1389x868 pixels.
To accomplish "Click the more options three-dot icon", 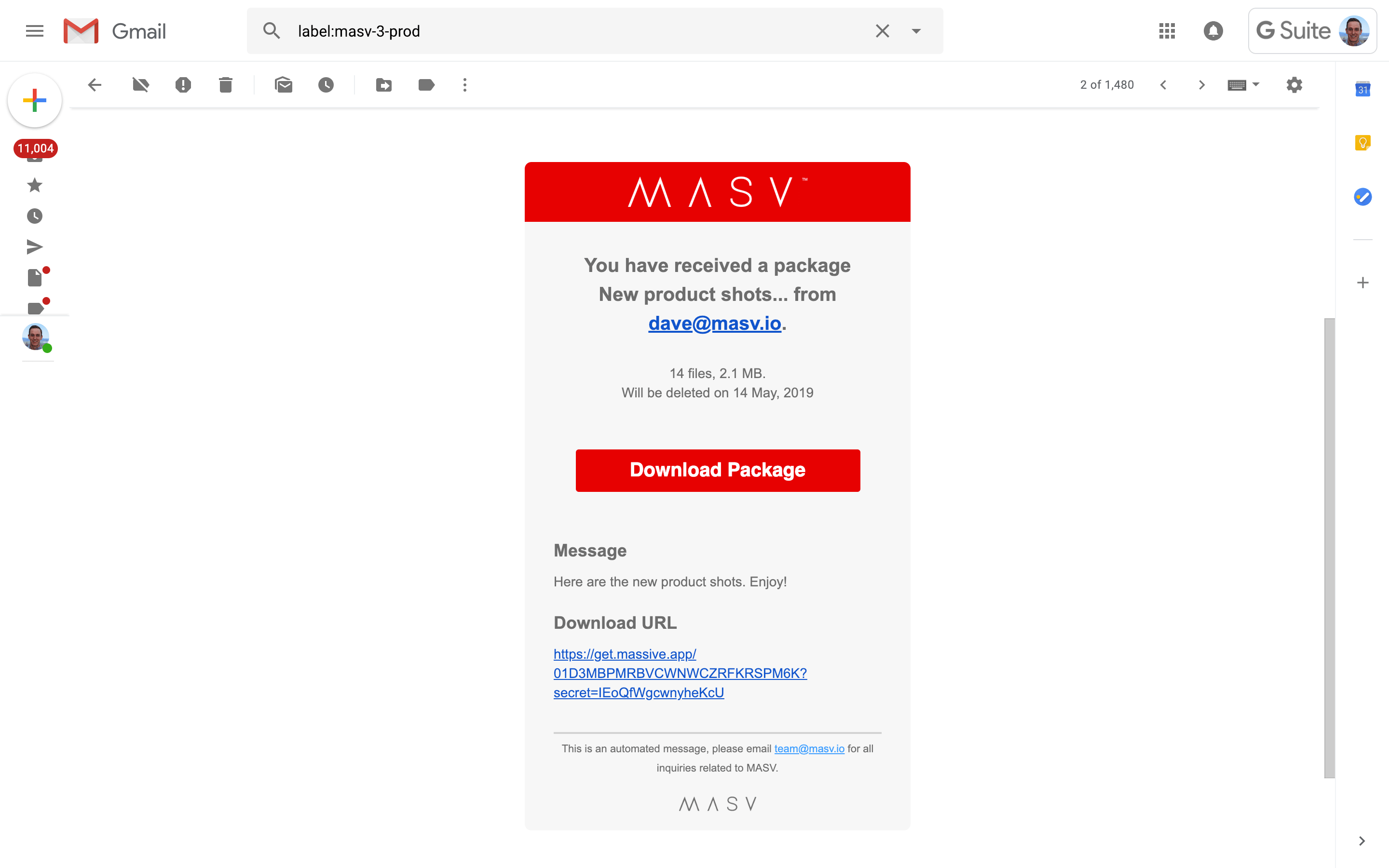I will pos(463,85).
